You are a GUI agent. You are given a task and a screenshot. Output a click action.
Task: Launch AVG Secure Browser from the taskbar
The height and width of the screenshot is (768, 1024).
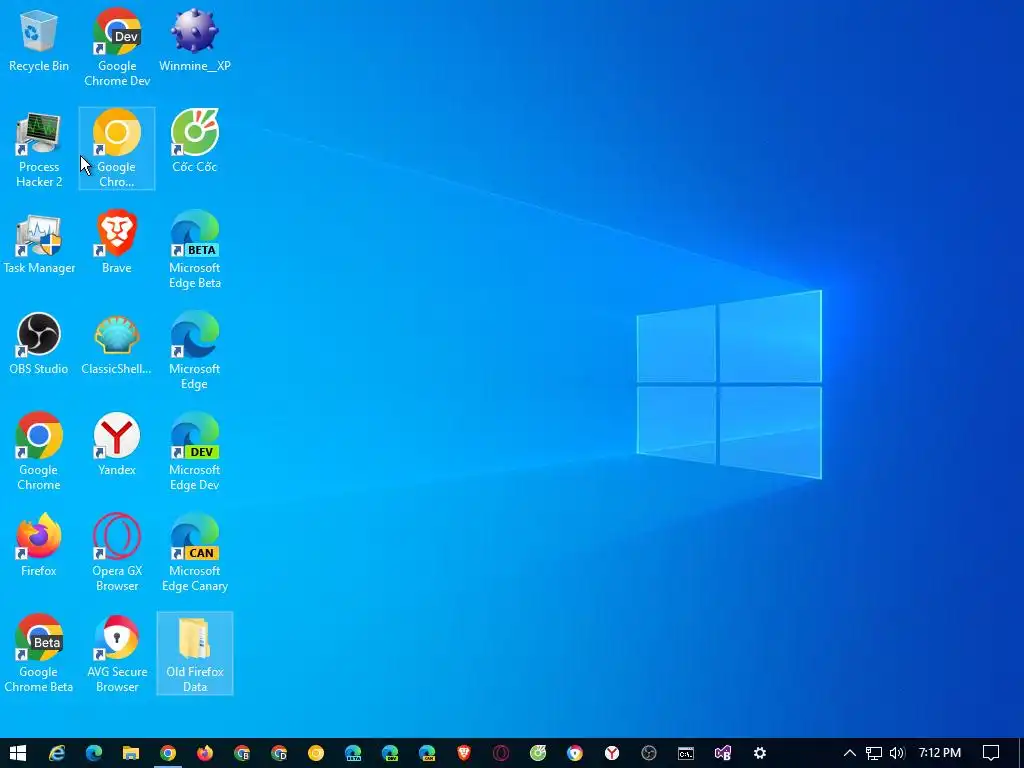pyautogui.click(x=575, y=753)
